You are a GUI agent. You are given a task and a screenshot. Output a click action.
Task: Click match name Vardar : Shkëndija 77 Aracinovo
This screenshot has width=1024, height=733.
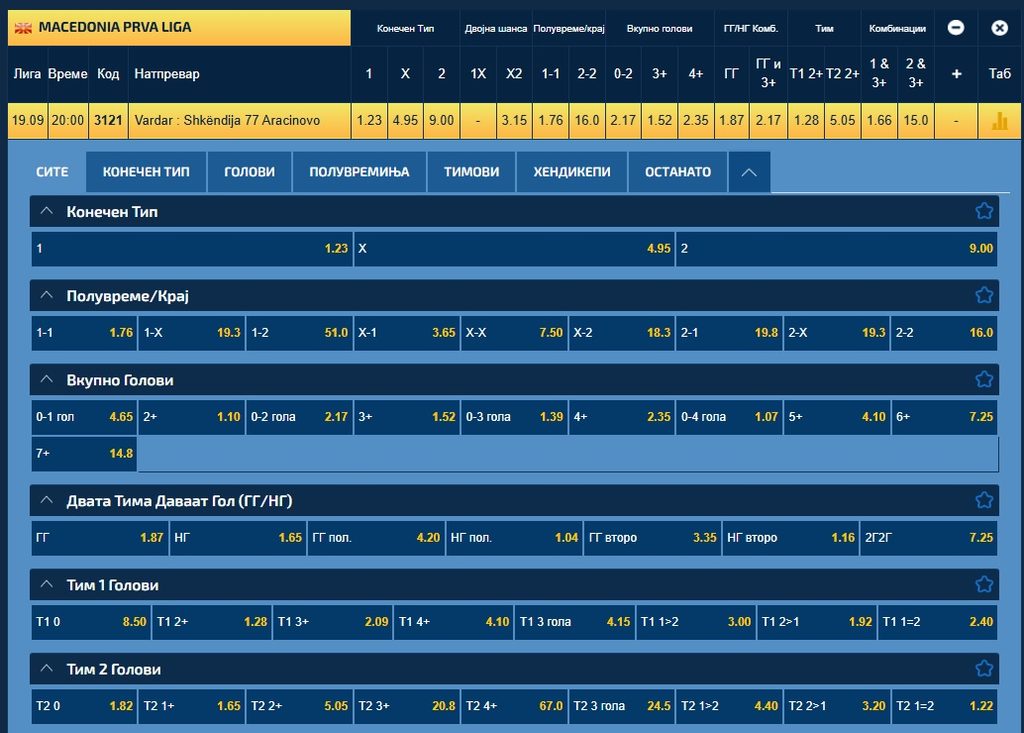tap(227, 121)
